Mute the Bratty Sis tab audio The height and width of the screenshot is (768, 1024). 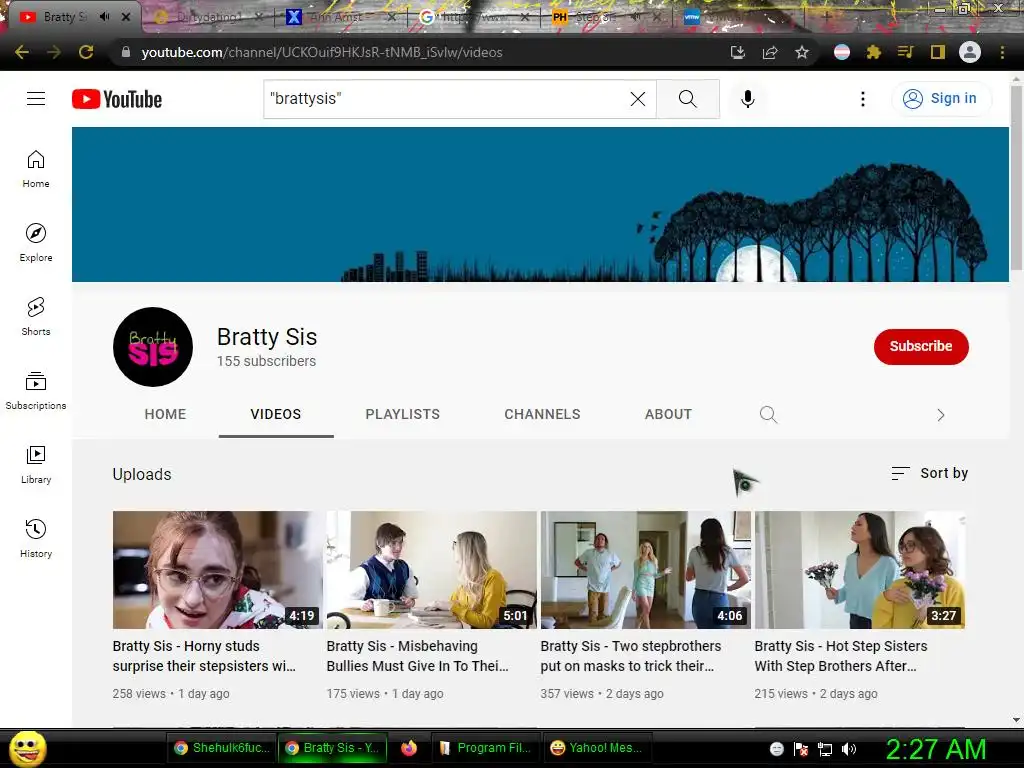coord(104,17)
